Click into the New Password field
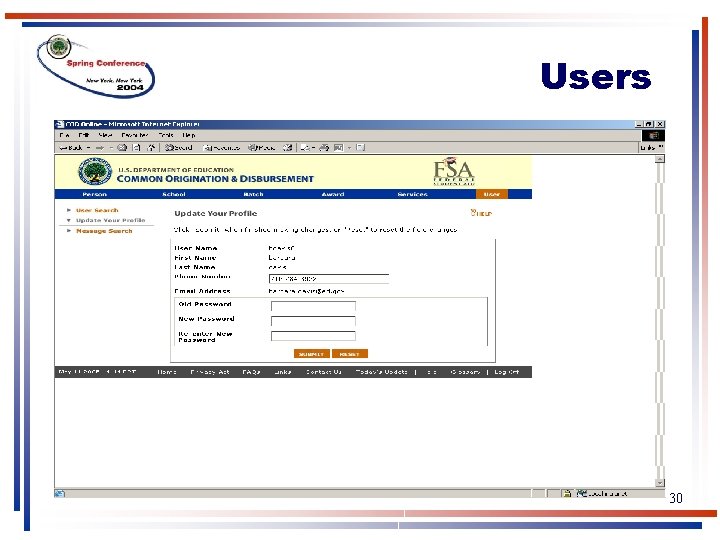The height and width of the screenshot is (540, 720). [313, 321]
